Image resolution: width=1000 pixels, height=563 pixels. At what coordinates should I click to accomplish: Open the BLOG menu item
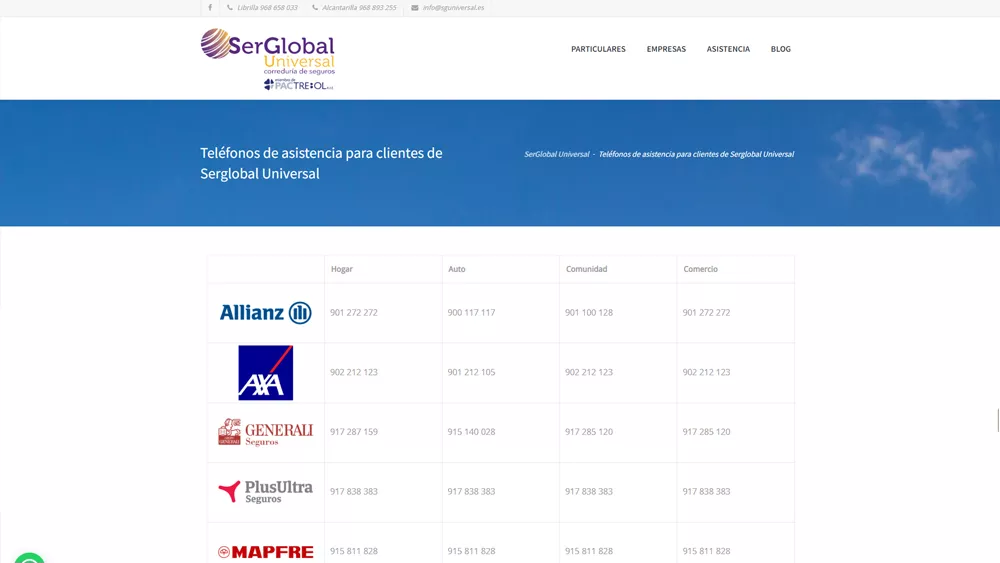pos(780,49)
